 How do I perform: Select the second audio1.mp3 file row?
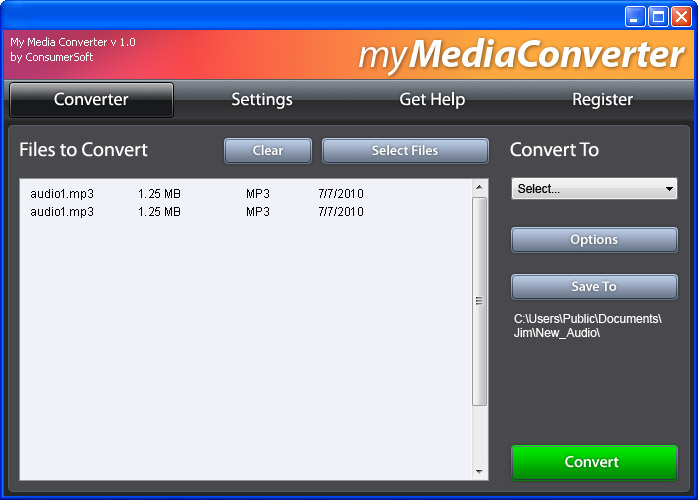coord(246,211)
